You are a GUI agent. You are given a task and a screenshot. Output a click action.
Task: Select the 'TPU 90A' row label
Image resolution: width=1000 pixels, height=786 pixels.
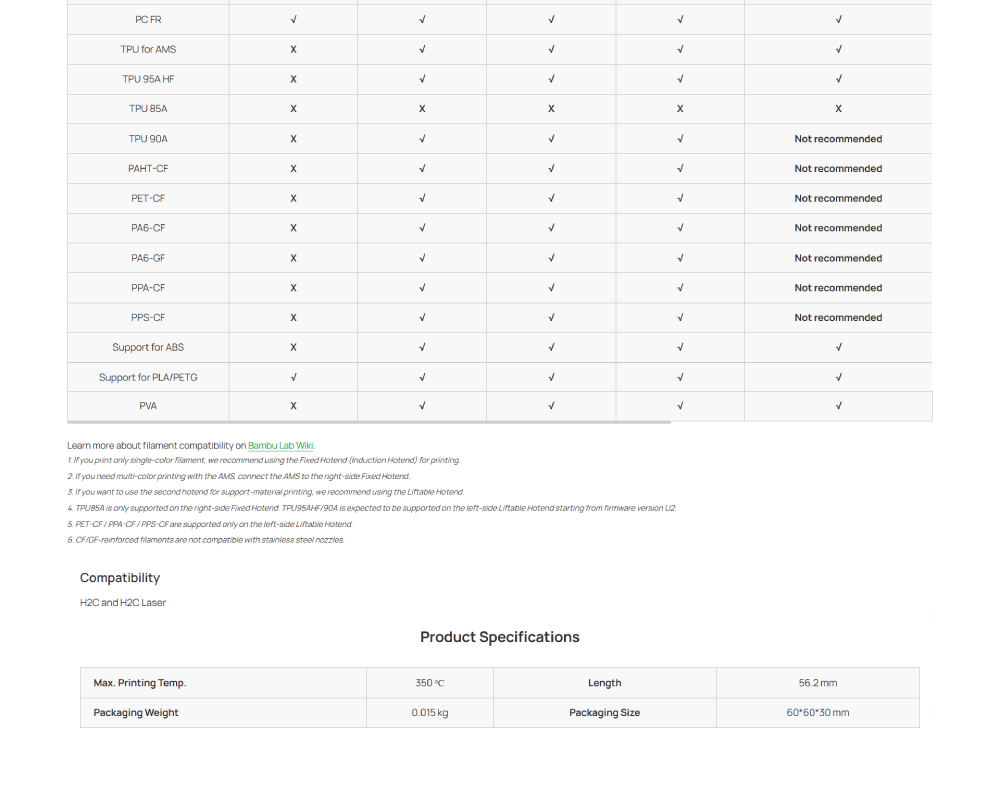148,138
